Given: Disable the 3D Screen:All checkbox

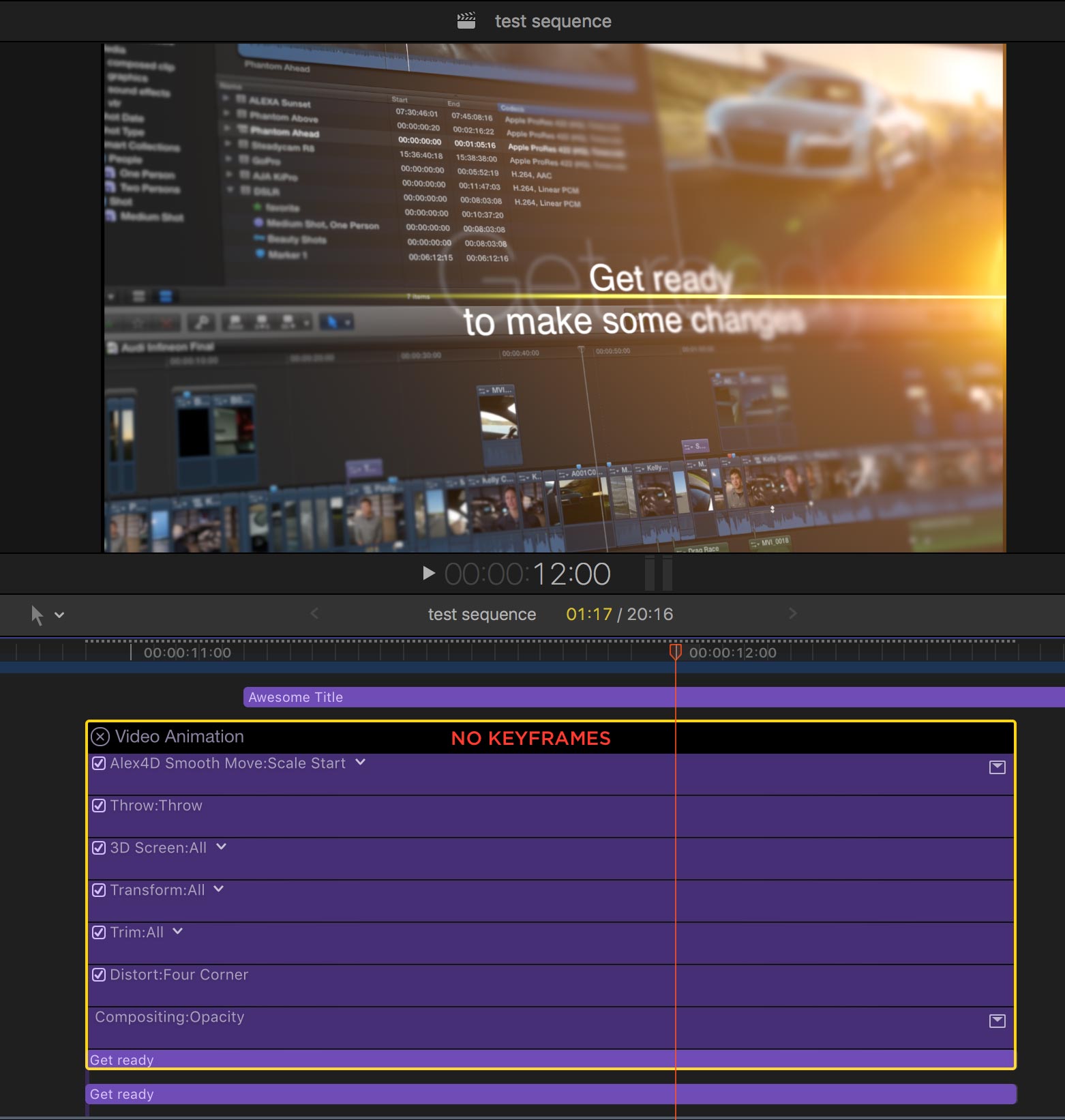Looking at the screenshot, I should pos(99,848).
